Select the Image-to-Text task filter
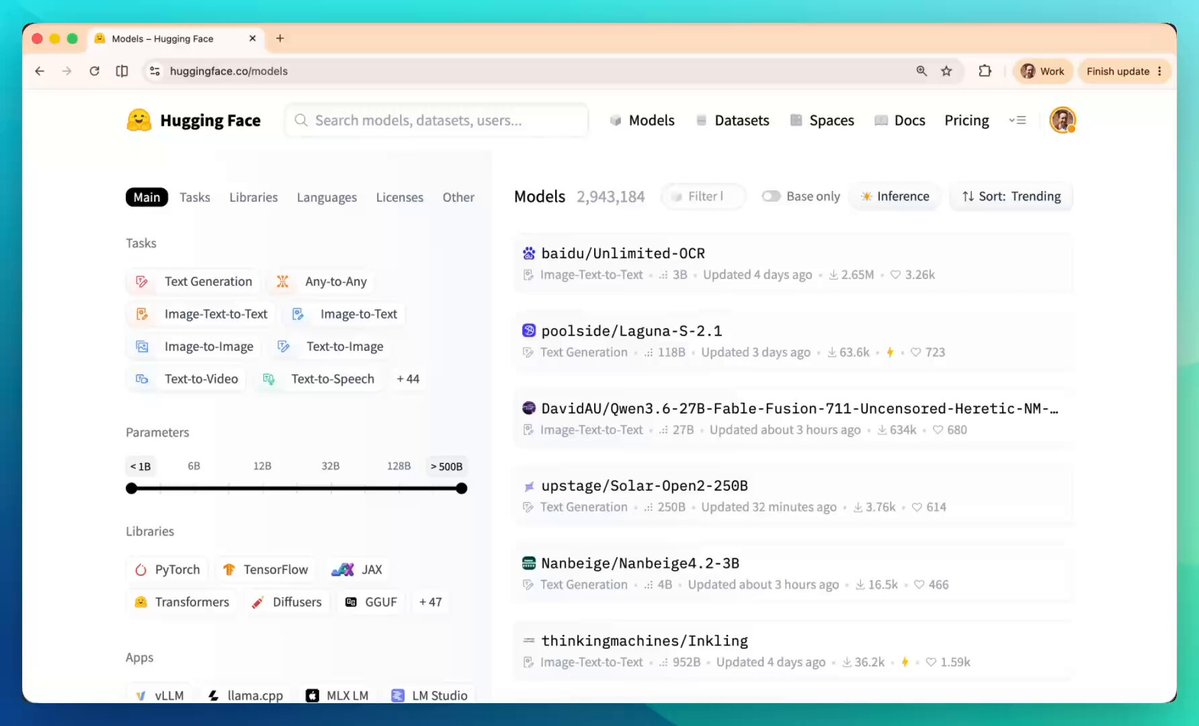The image size is (1199, 726). click(x=344, y=314)
